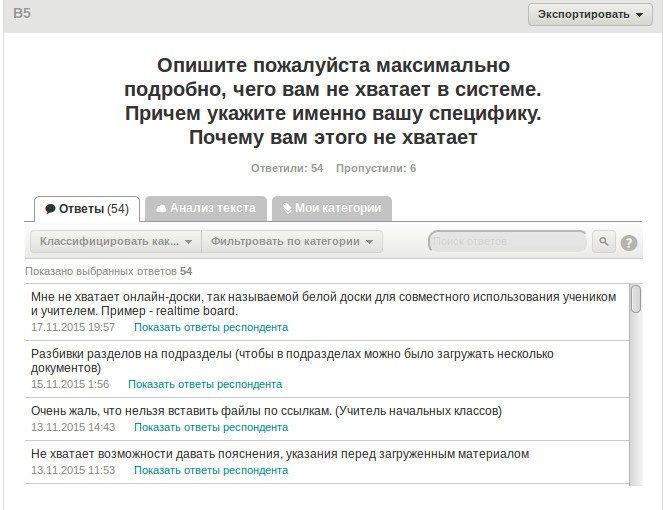Click the Пропустили: 6 counter
Image resolution: width=663 pixels, height=510 pixels.
(376, 168)
